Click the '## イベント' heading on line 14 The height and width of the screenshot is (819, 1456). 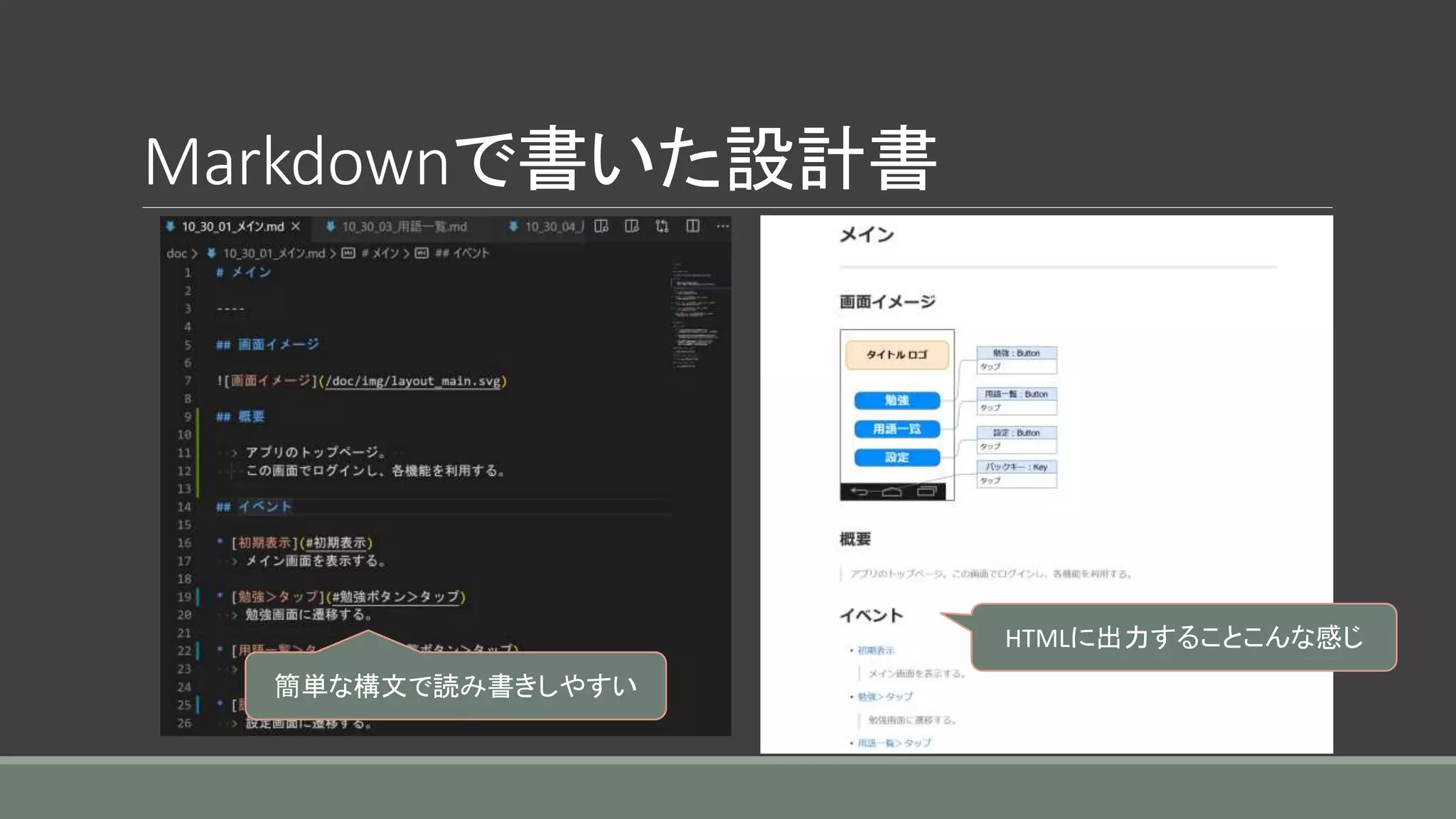(254, 507)
